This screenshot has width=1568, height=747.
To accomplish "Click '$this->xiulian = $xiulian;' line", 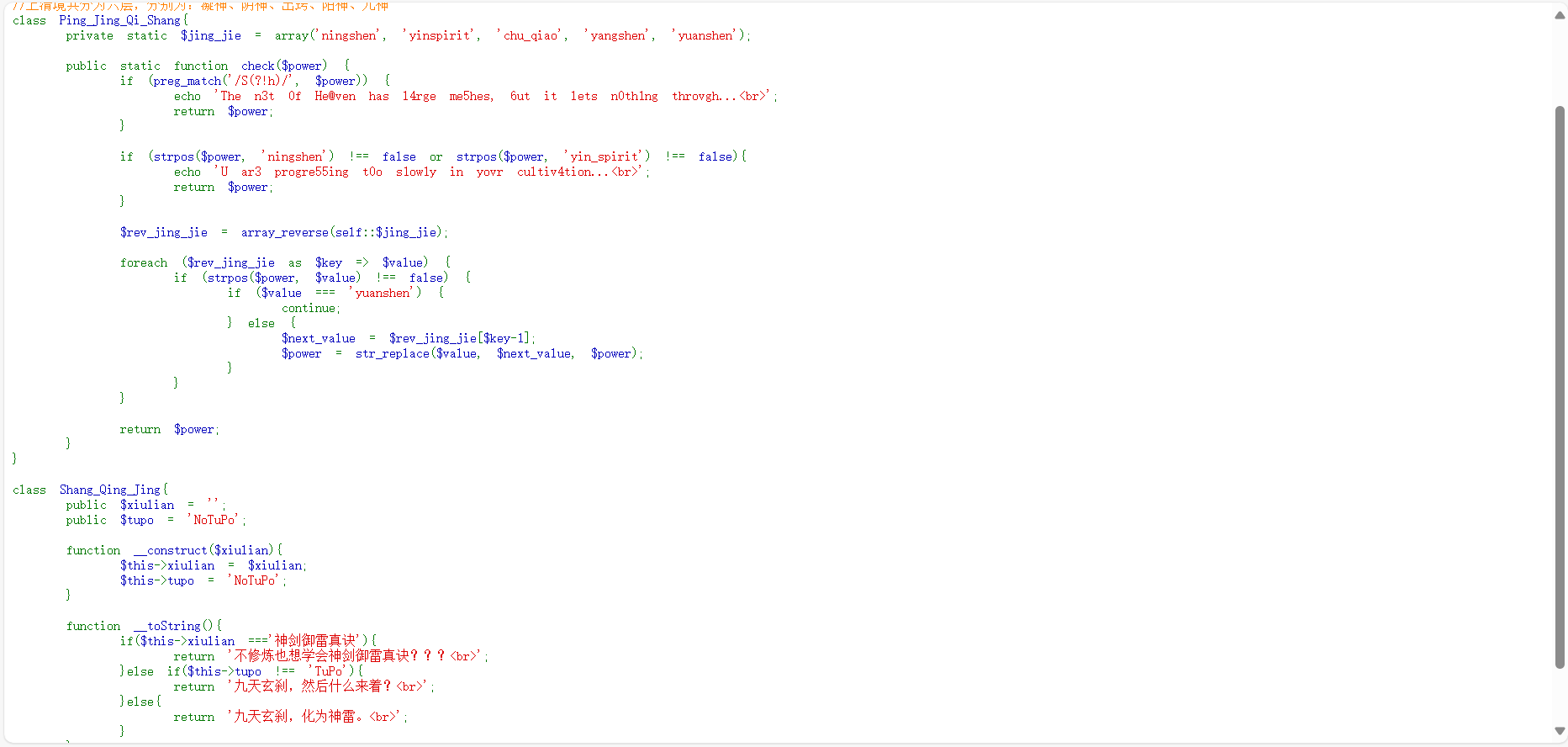I will [214, 565].
